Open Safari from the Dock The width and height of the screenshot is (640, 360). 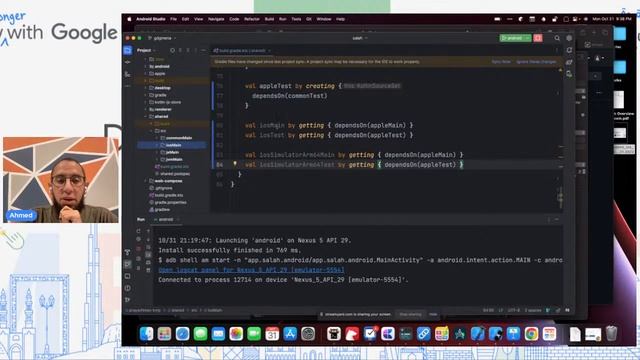182,334
